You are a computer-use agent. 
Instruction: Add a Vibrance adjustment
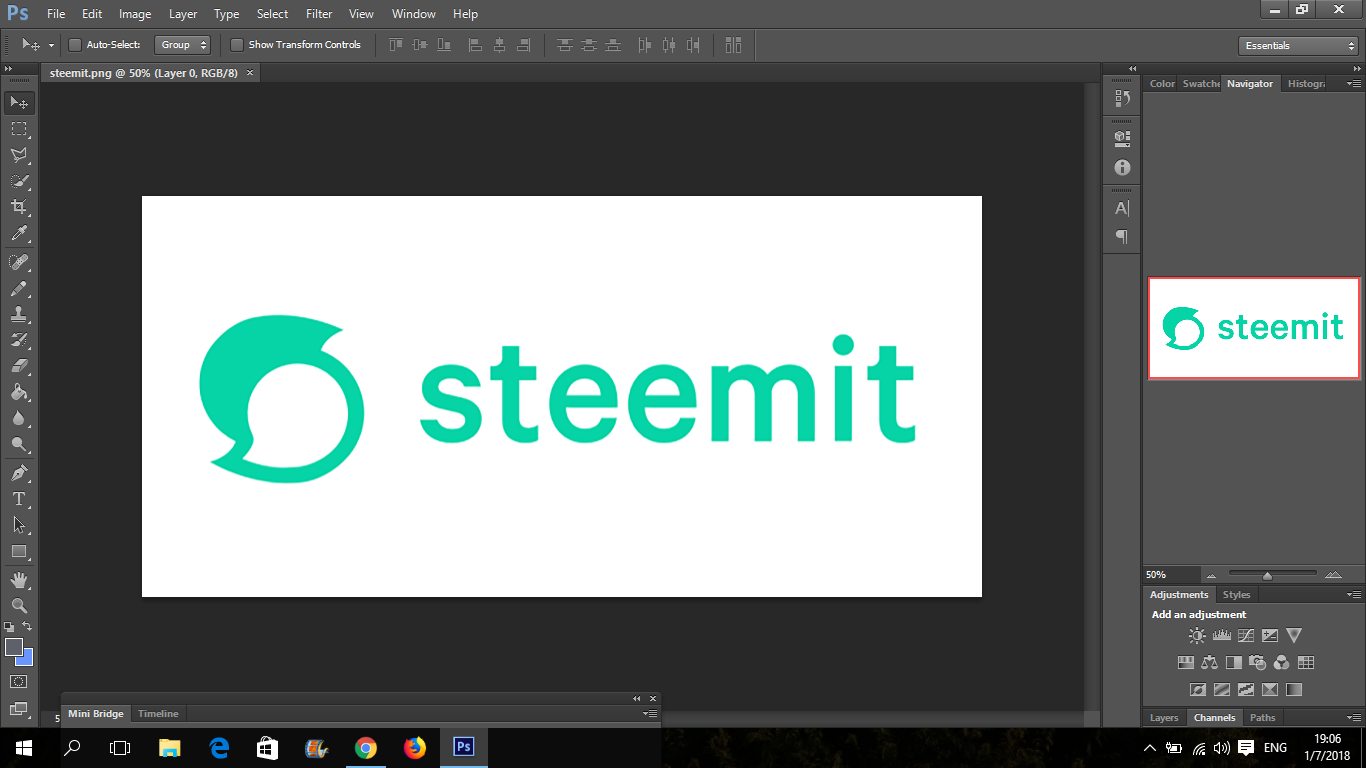click(x=1294, y=635)
